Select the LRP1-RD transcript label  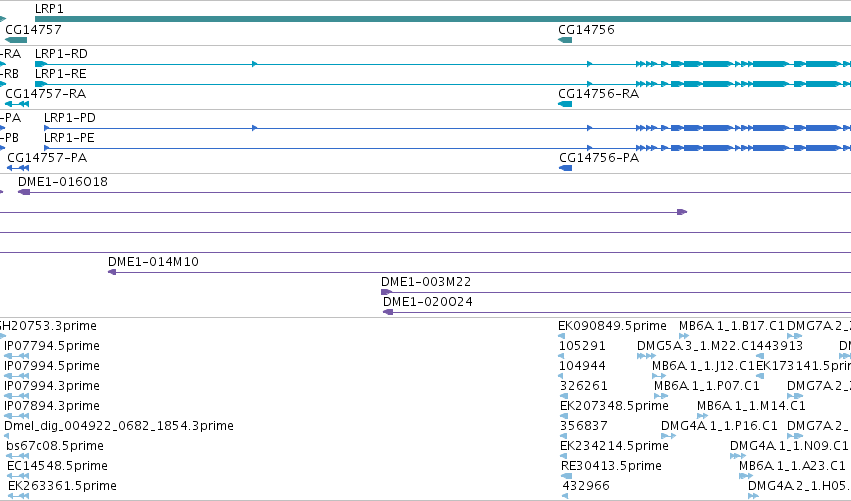point(61,54)
